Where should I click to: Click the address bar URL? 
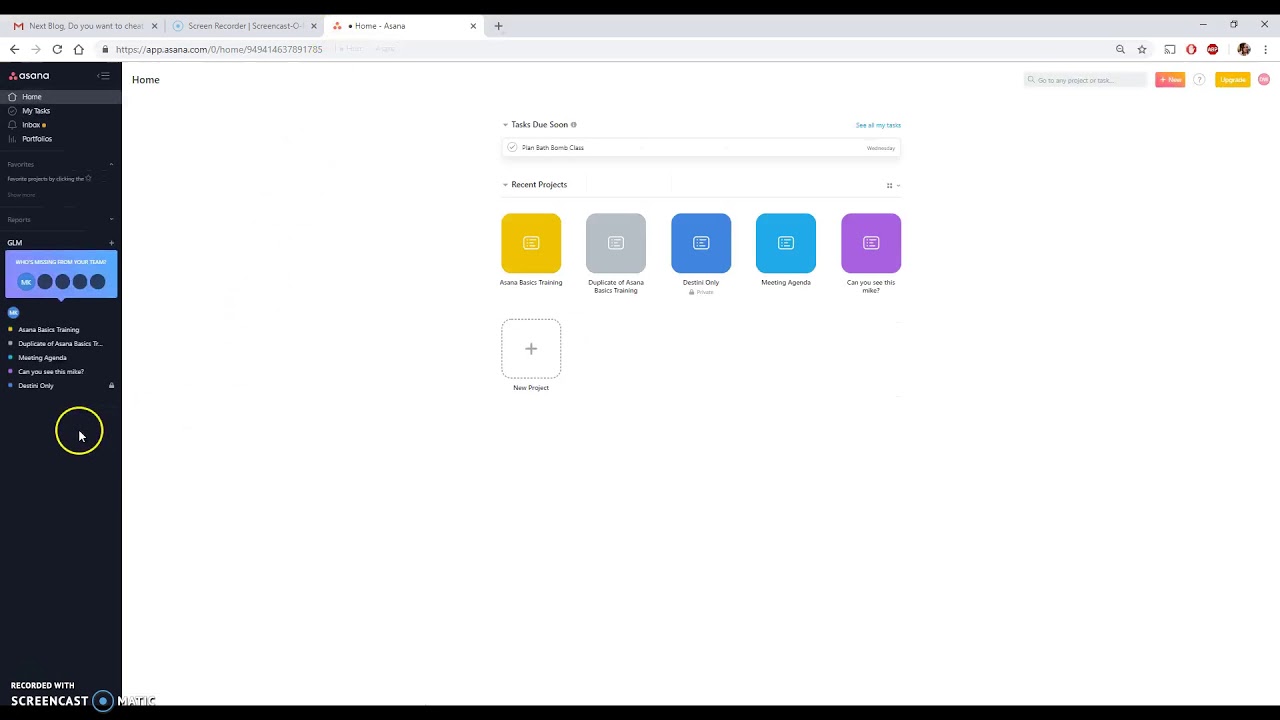[x=219, y=49]
